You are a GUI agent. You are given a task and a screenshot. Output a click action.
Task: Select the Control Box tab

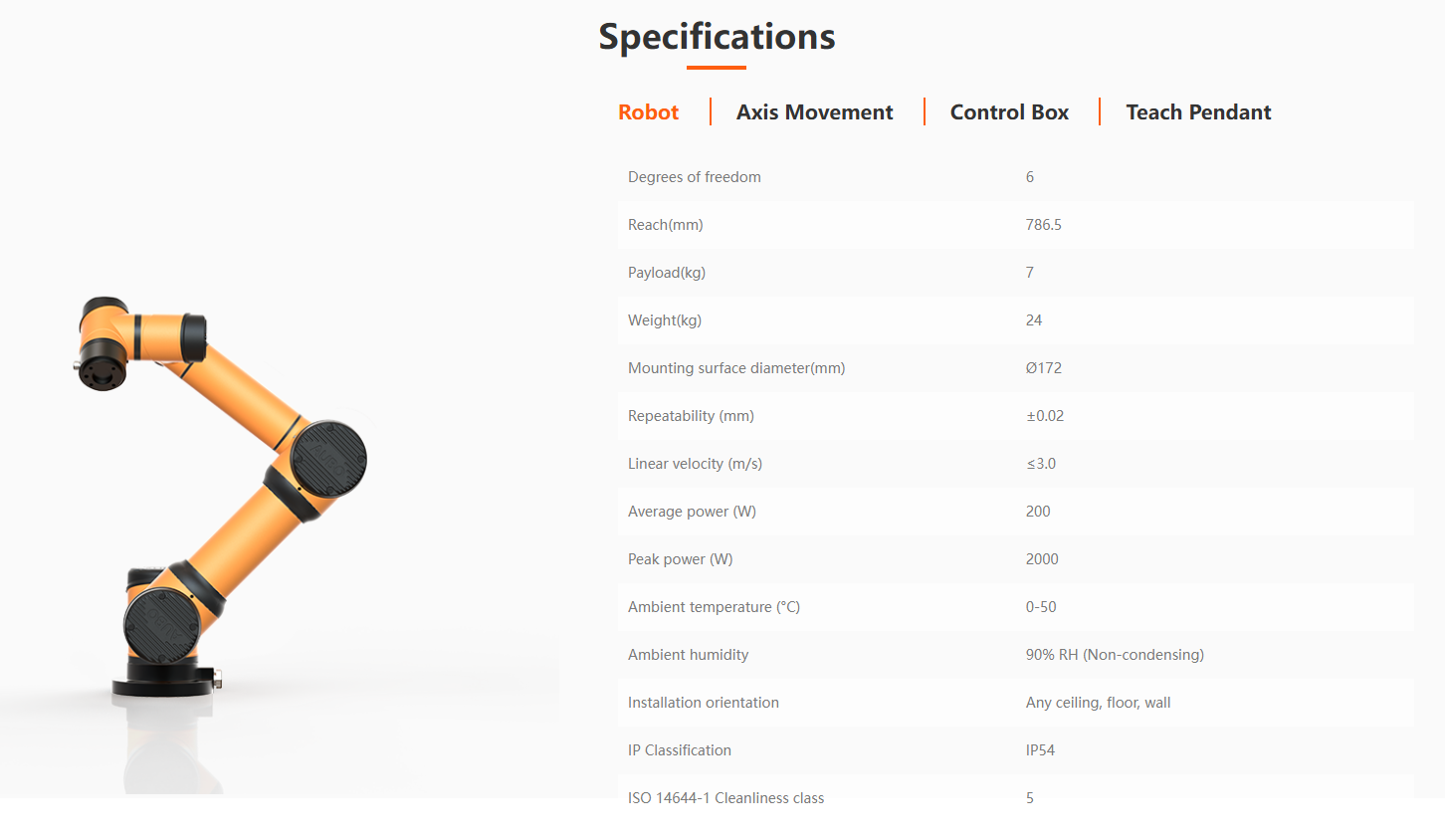pos(1009,112)
